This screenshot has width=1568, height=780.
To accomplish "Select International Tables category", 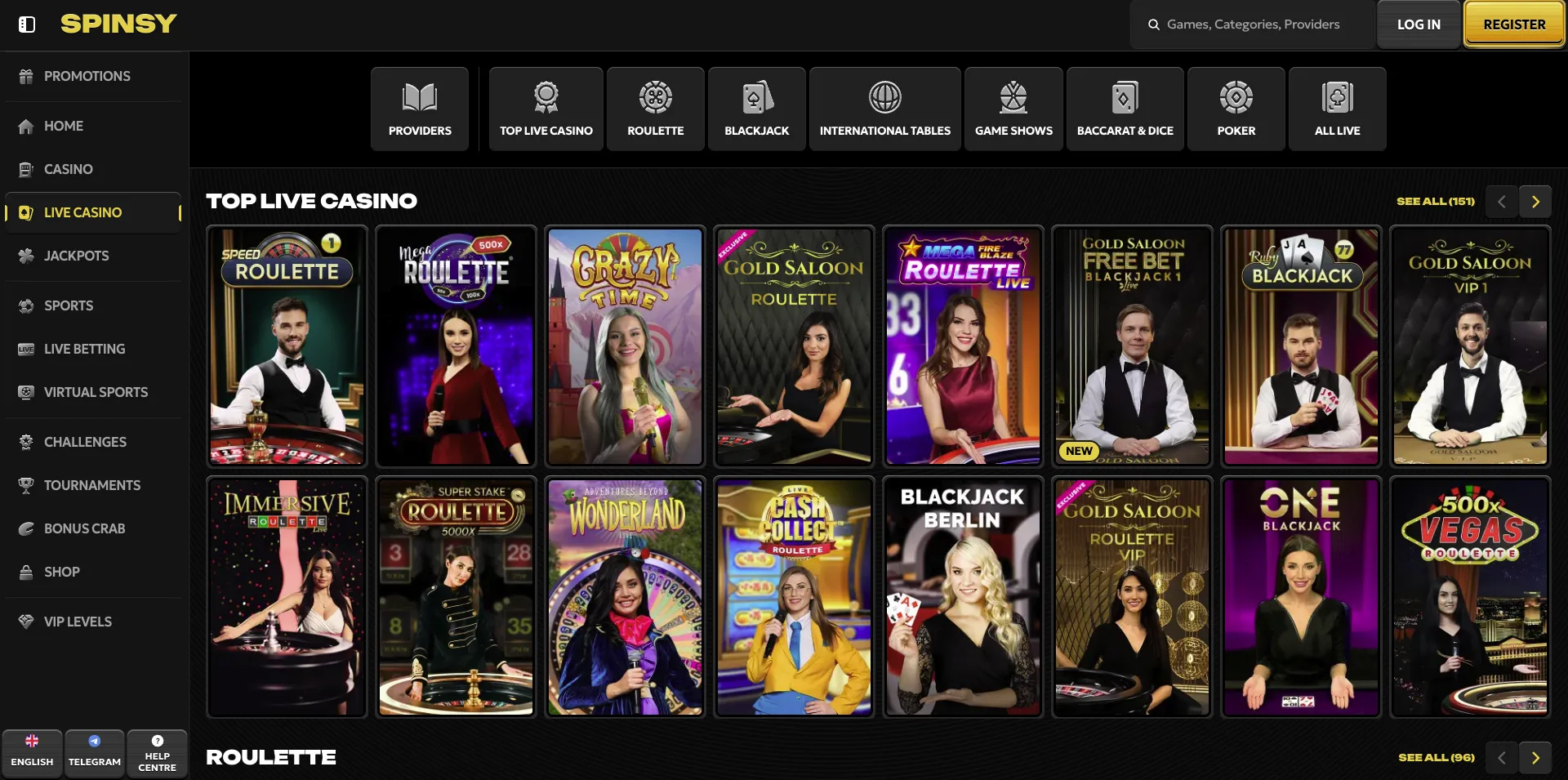I will [x=885, y=109].
